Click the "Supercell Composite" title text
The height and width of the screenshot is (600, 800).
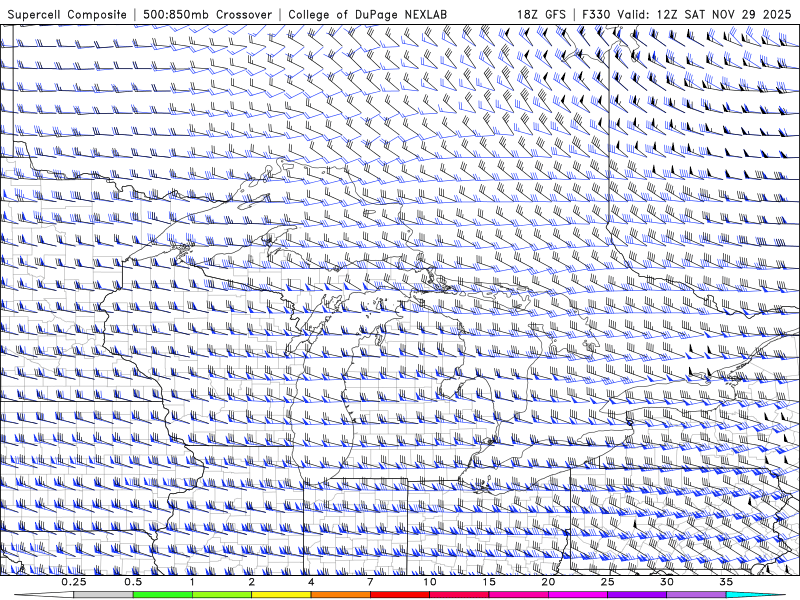(x=67, y=14)
